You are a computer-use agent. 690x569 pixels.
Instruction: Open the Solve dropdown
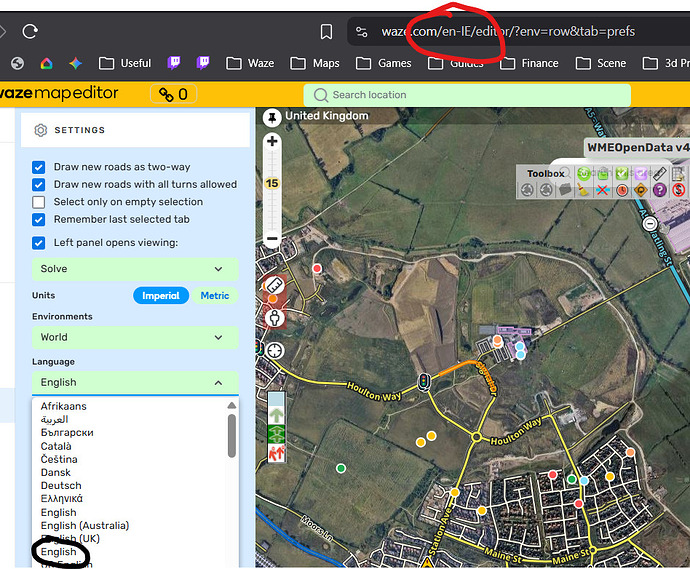(x=135, y=269)
